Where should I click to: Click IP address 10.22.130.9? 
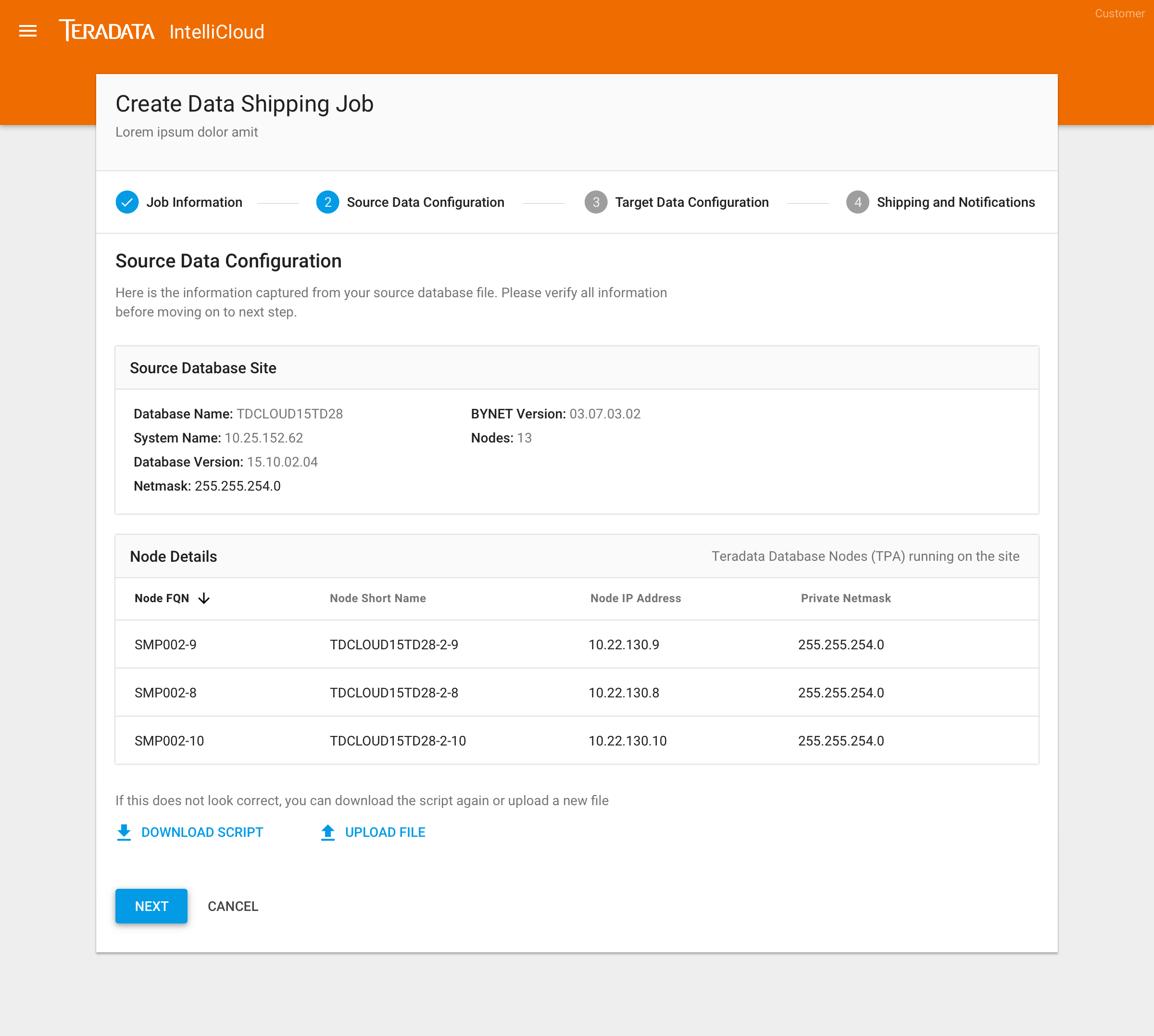(x=624, y=645)
